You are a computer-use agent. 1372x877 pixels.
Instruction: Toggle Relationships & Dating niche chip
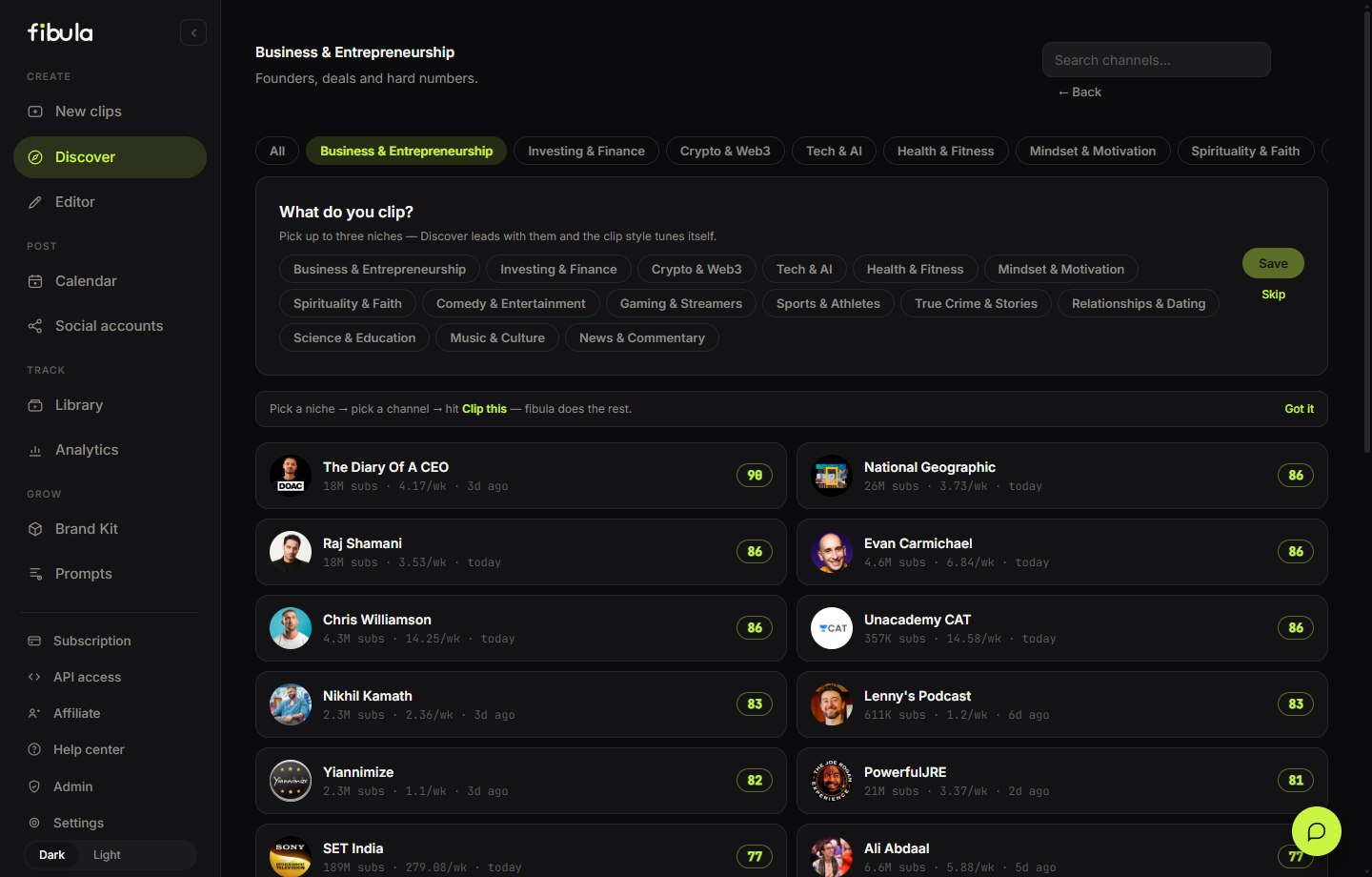[1139, 303]
